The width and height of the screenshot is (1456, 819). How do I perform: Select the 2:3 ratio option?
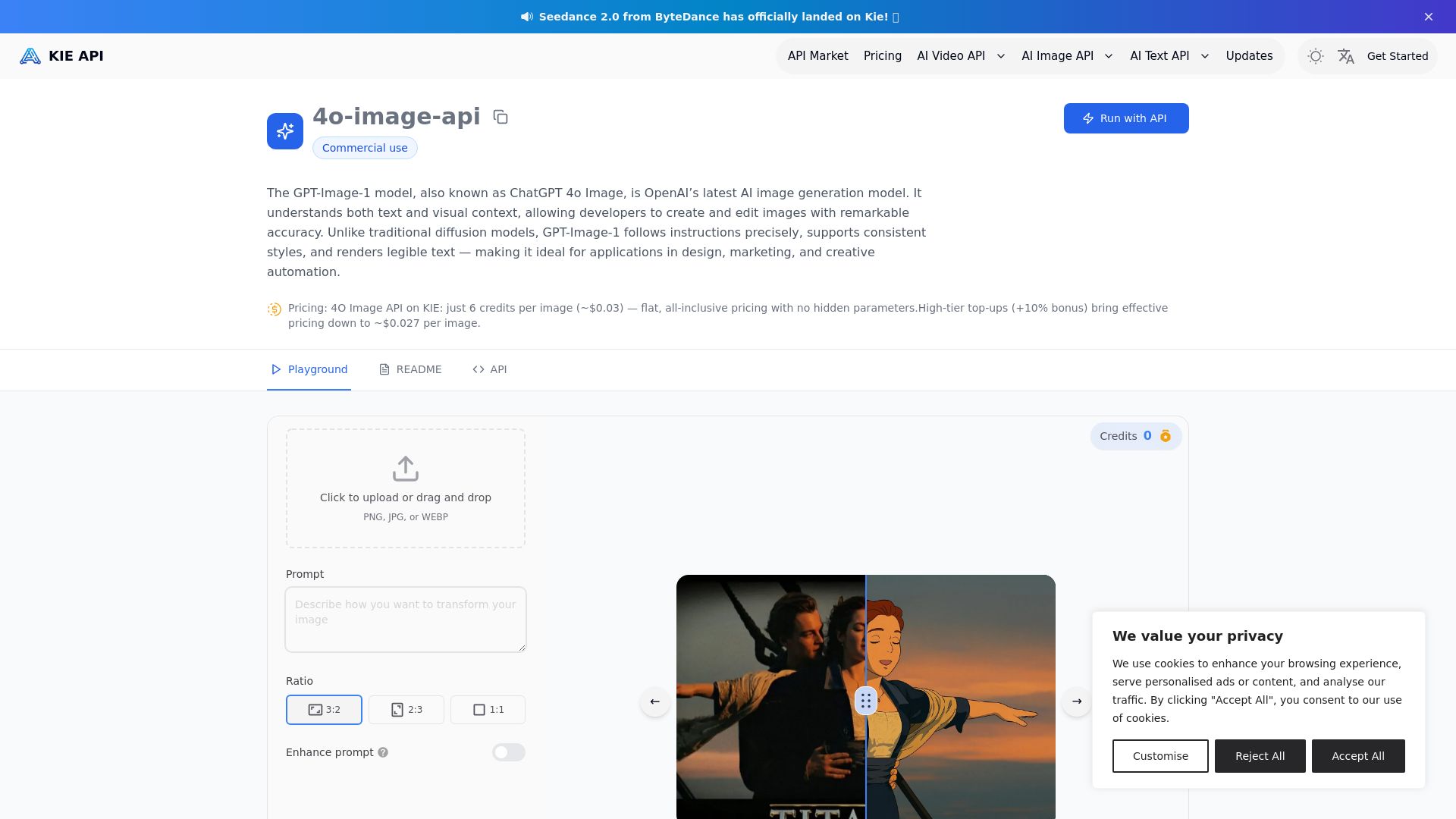406,710
